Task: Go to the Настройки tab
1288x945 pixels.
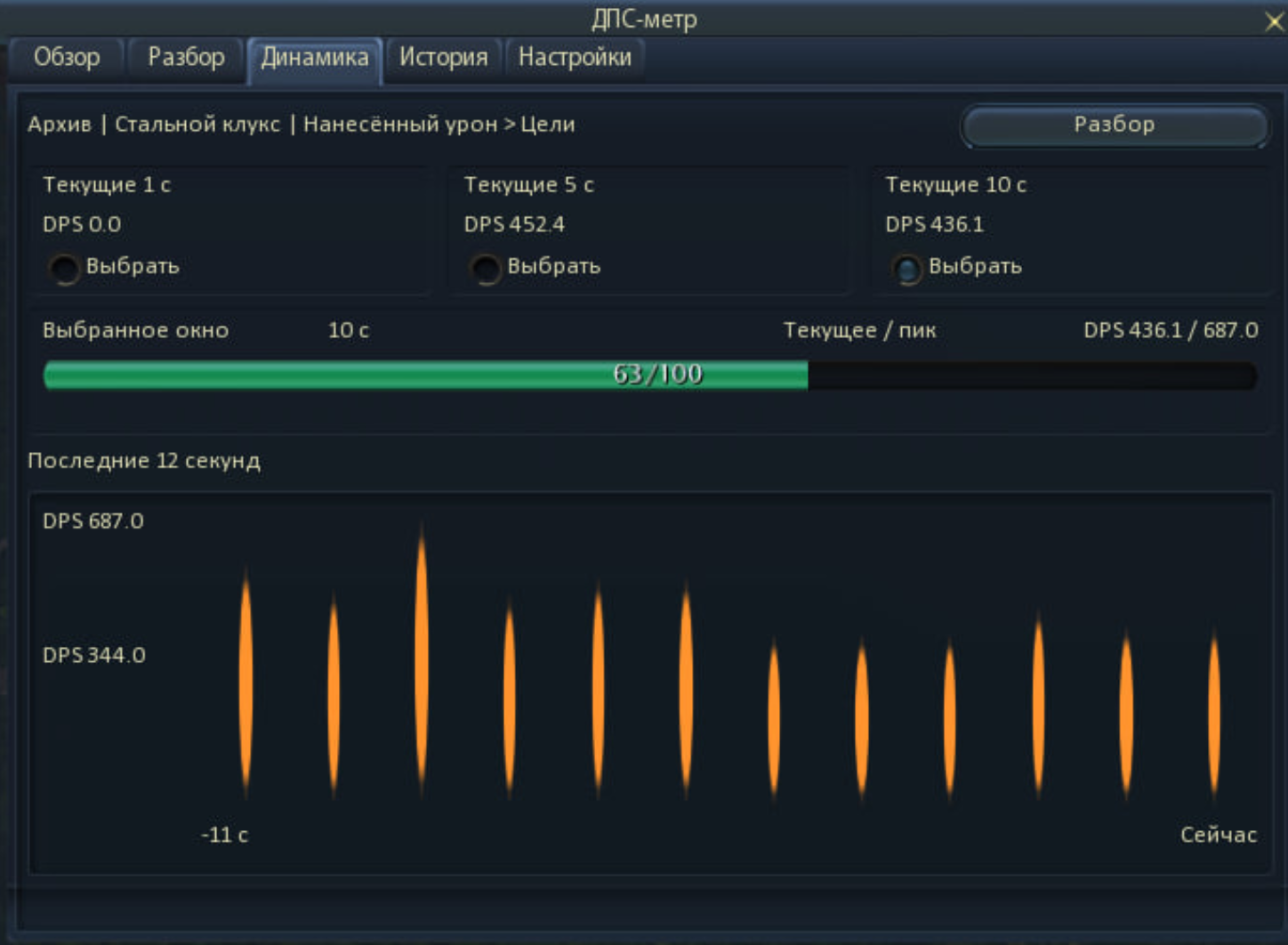Action: coord(575,58)
